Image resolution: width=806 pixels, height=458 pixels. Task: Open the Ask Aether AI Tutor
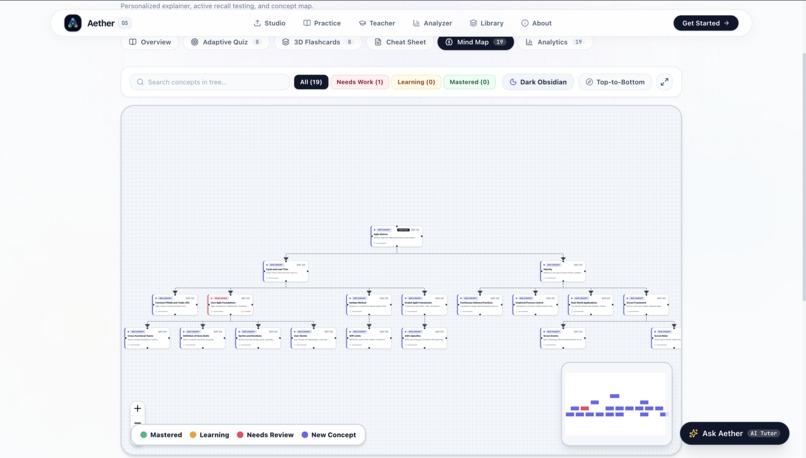pyautogui.click(x=735, y=433)
